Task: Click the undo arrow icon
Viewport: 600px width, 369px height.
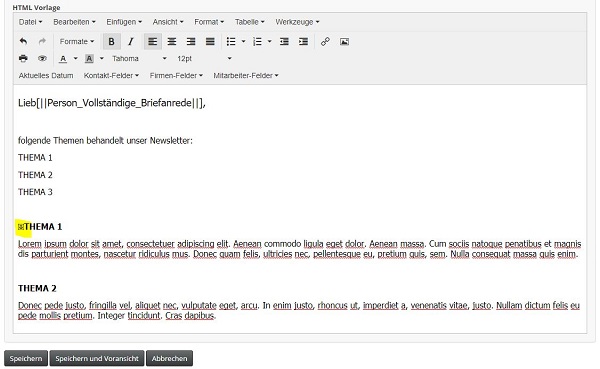Action: click(23, 41)
